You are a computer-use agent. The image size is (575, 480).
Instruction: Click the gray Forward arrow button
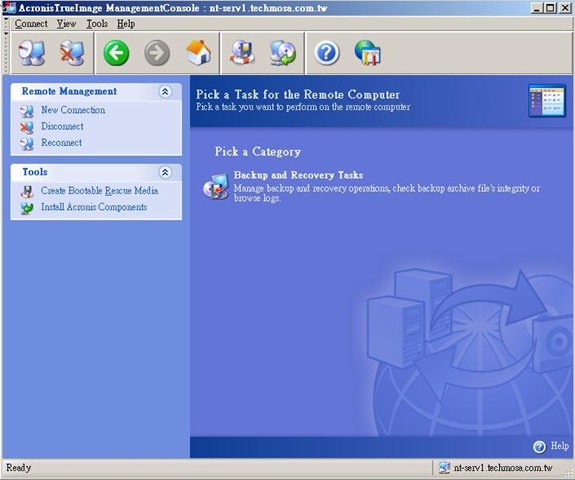157,53
